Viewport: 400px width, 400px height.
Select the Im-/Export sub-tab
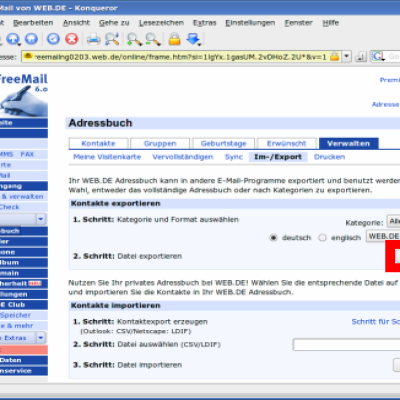(x=278, y=157)
